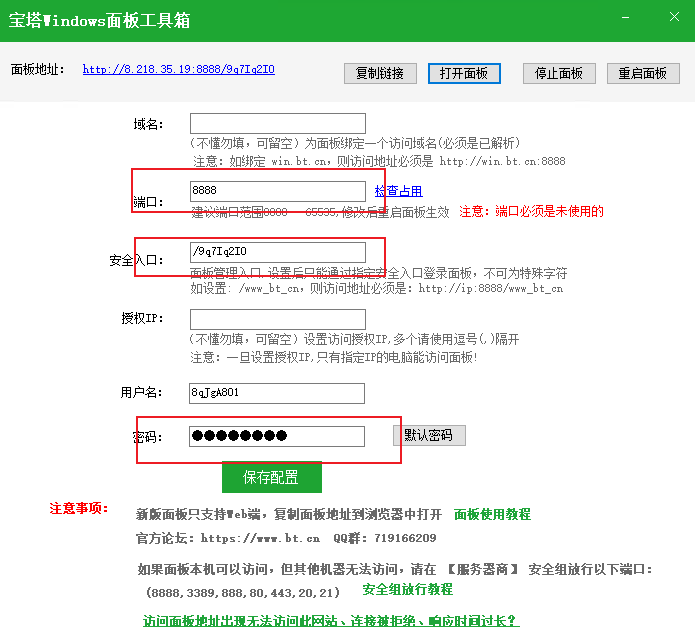Focus the 授权IP input field

pyautogui.click(x=278, y=319)
